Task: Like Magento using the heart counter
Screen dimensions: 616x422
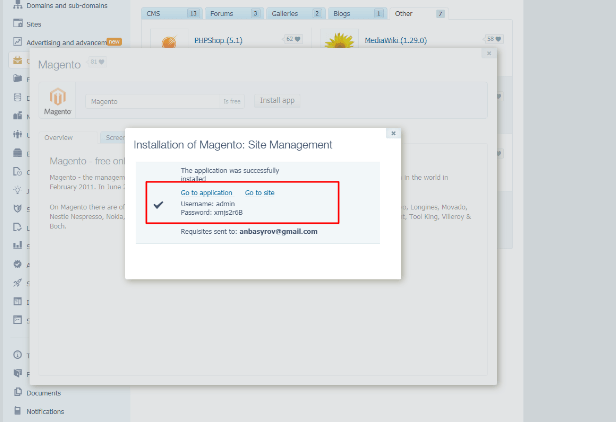Action: pos(98,62)
